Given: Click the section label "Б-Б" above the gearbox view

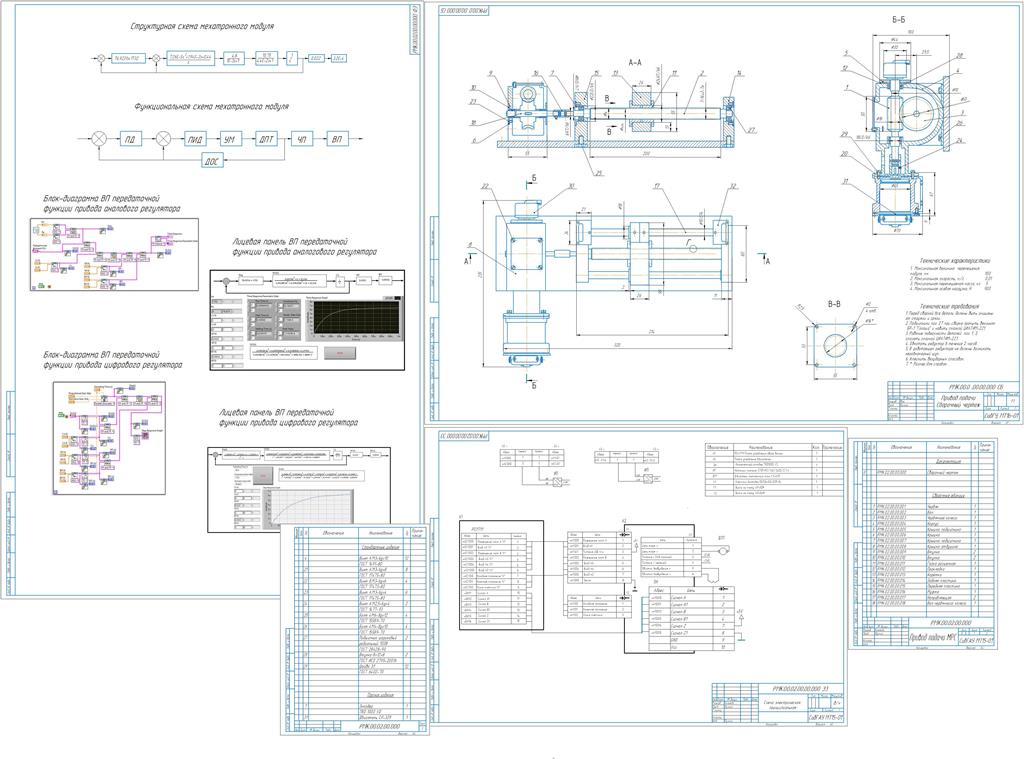Looking at the screenshot, I should pyautogui.click(x=899, y=20).
